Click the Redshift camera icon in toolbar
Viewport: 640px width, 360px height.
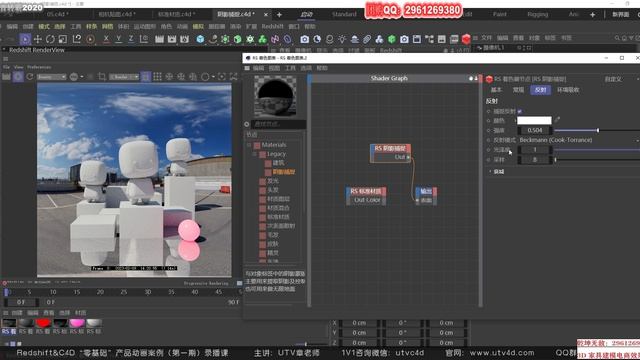[304, 39]
